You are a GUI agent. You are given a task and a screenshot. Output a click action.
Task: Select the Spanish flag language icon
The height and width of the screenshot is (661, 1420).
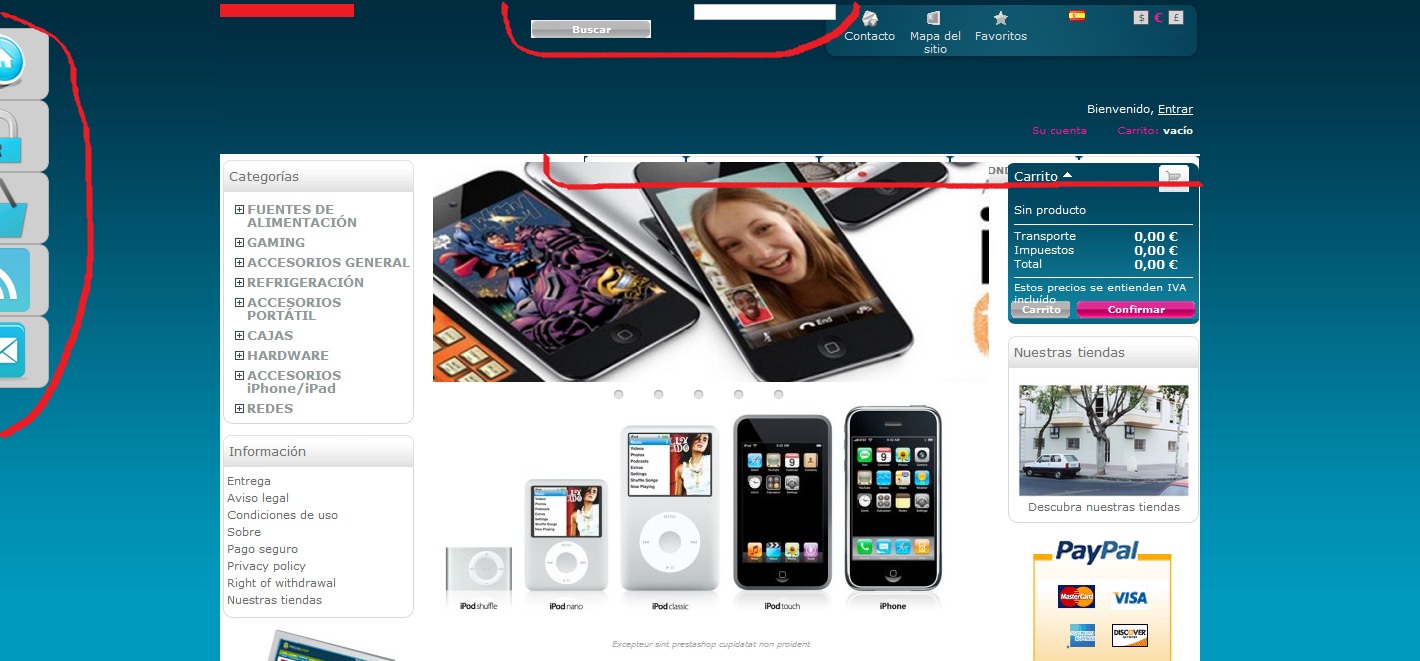pyautogui.click(x=1077, y=16)
